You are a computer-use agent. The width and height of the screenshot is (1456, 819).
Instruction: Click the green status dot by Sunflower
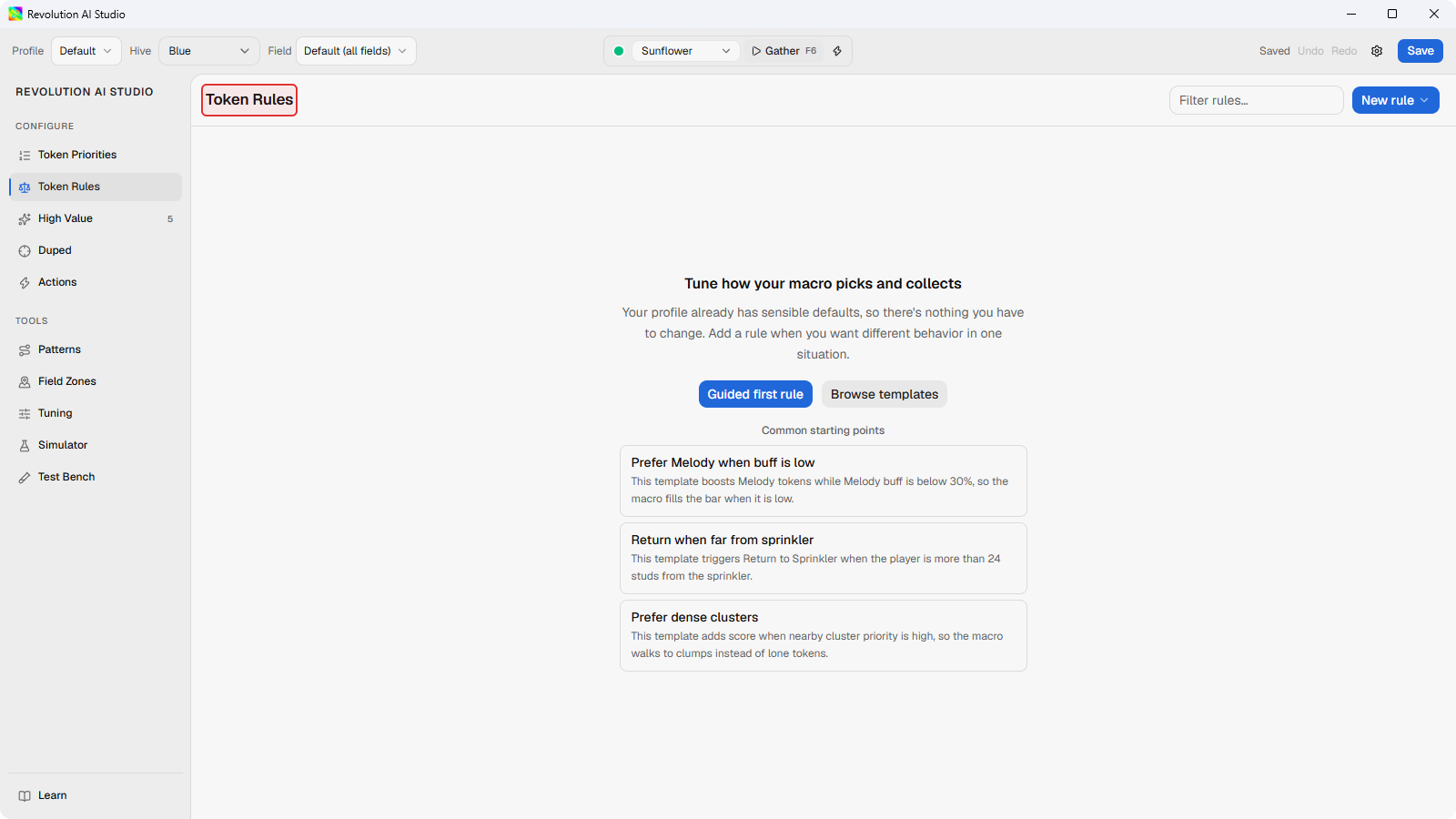tap(619, 51)
